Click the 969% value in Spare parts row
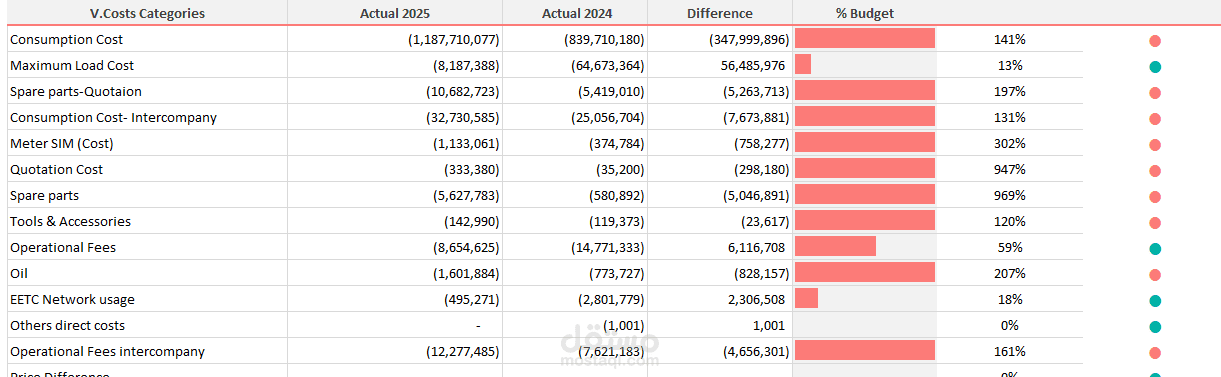The image size is (1221, 377). (x=1010, y=195)
